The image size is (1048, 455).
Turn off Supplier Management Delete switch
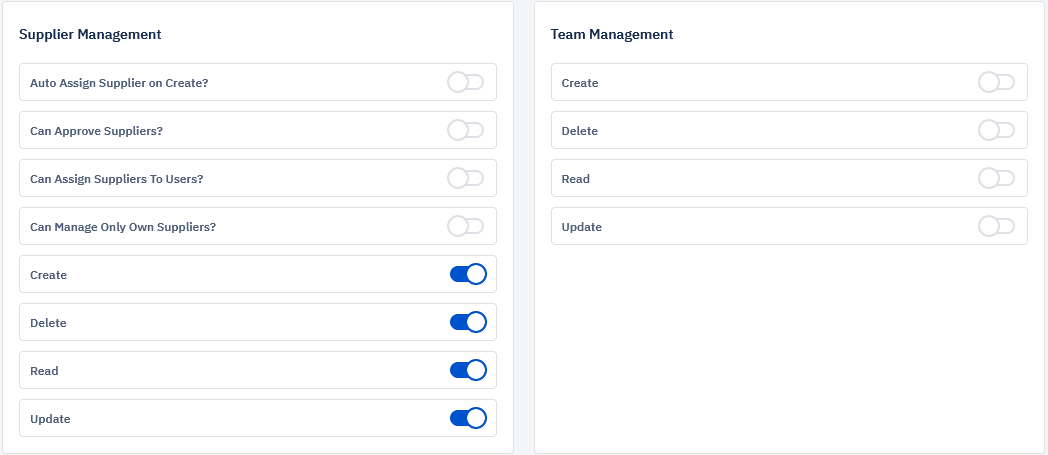point(468,322)
